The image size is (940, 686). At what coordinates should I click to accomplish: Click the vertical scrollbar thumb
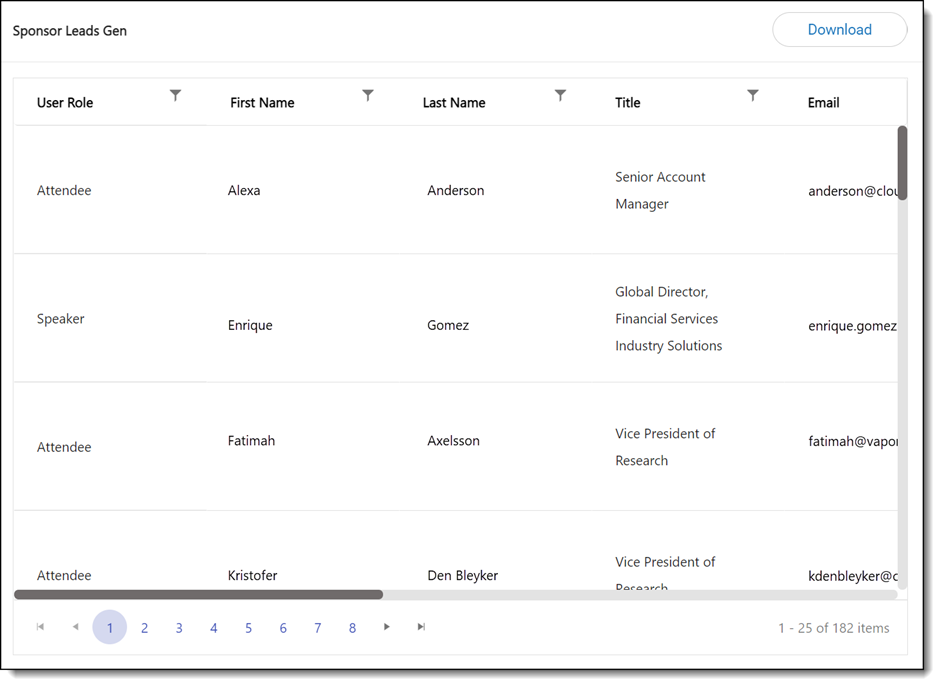click(x=902, y=162)
